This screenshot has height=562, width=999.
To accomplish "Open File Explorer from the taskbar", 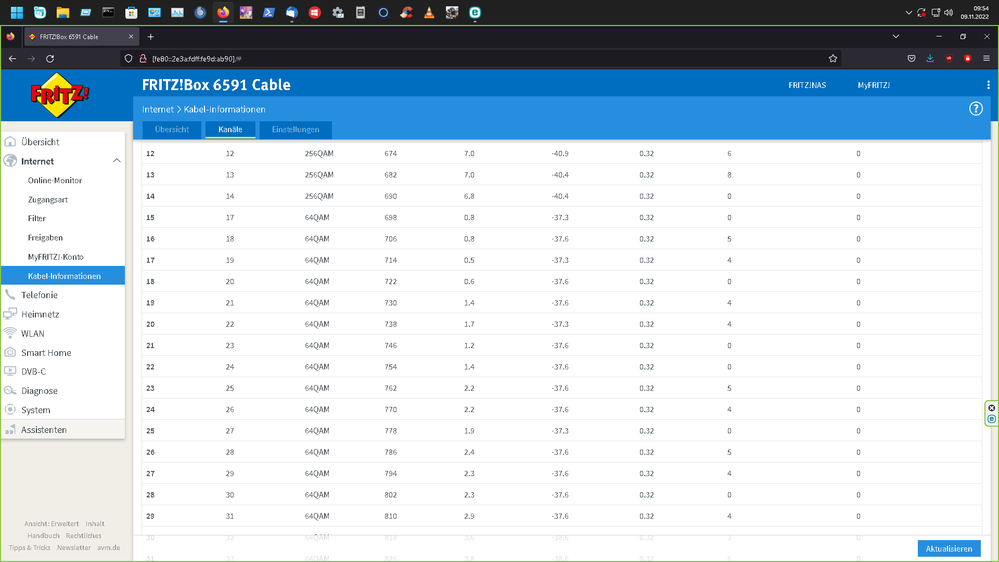I will click(x=62, y=12).
